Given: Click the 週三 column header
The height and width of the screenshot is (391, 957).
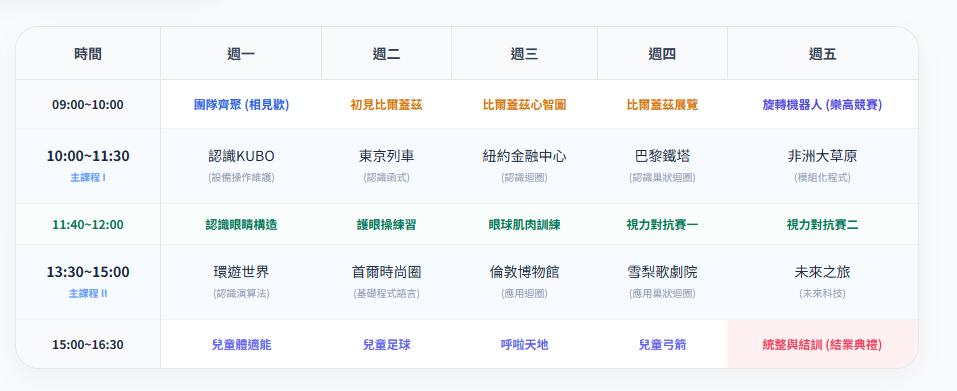Looking at the screenshot, I should point(524,54).
